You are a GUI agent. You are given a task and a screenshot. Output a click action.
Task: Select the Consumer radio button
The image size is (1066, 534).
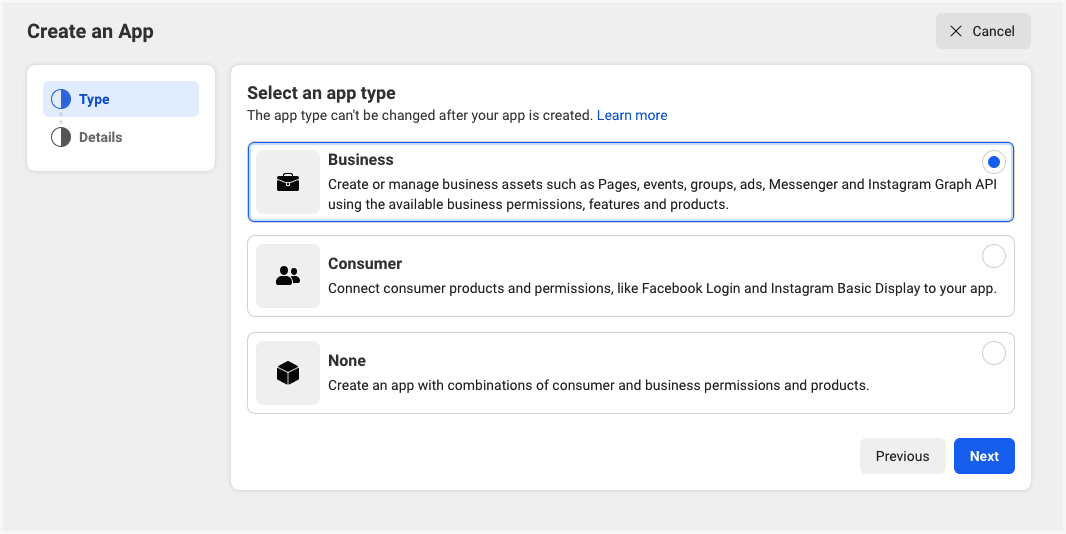993,256
